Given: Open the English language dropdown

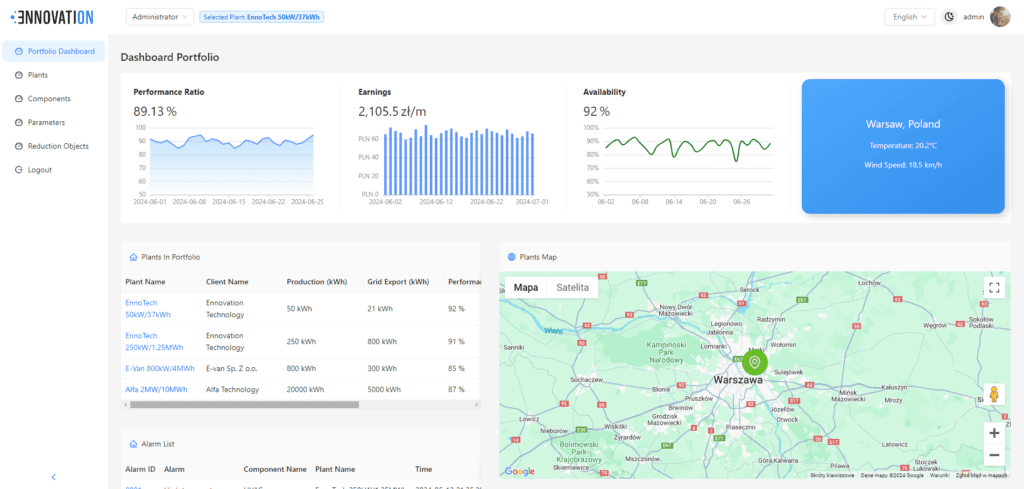Looking at the screenshot, I should click(909, 17).
